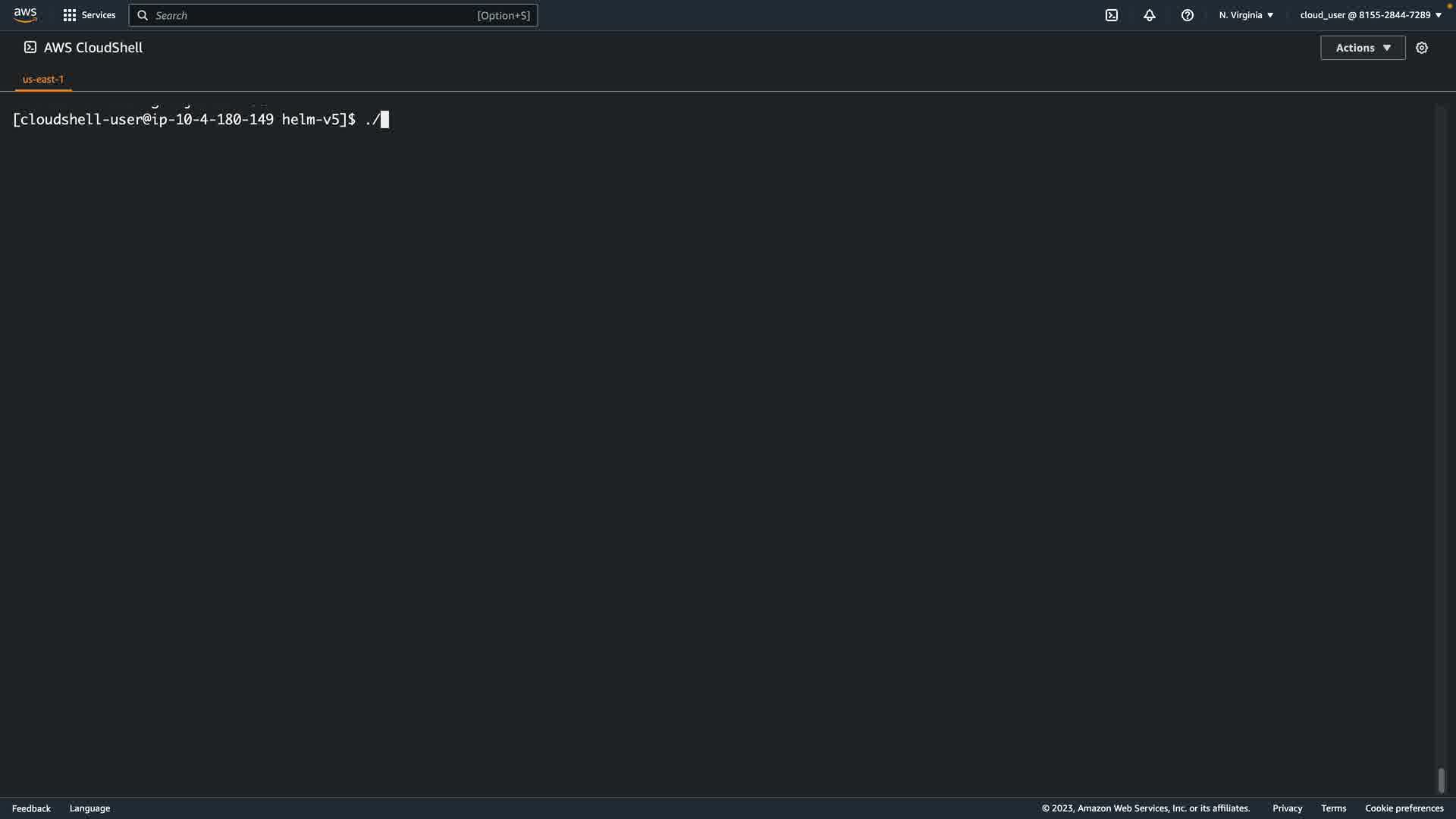The width and height of the screenshot is (1456, 819).
Task: Open the help question mark icon
Action: coord(1188,15)
